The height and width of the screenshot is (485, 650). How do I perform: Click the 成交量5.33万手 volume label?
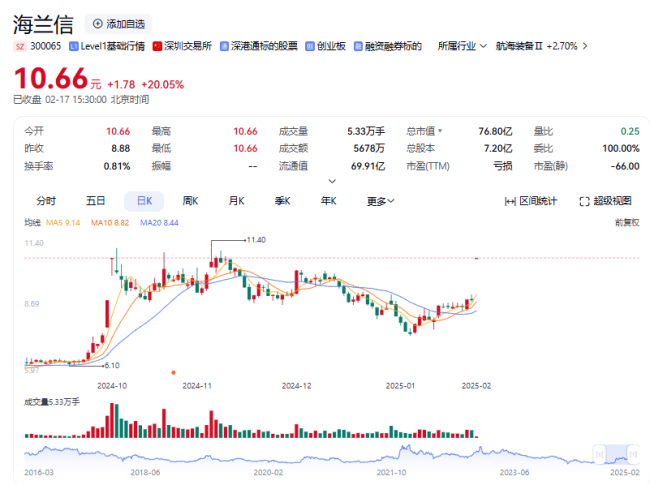(x=52, y=402)
